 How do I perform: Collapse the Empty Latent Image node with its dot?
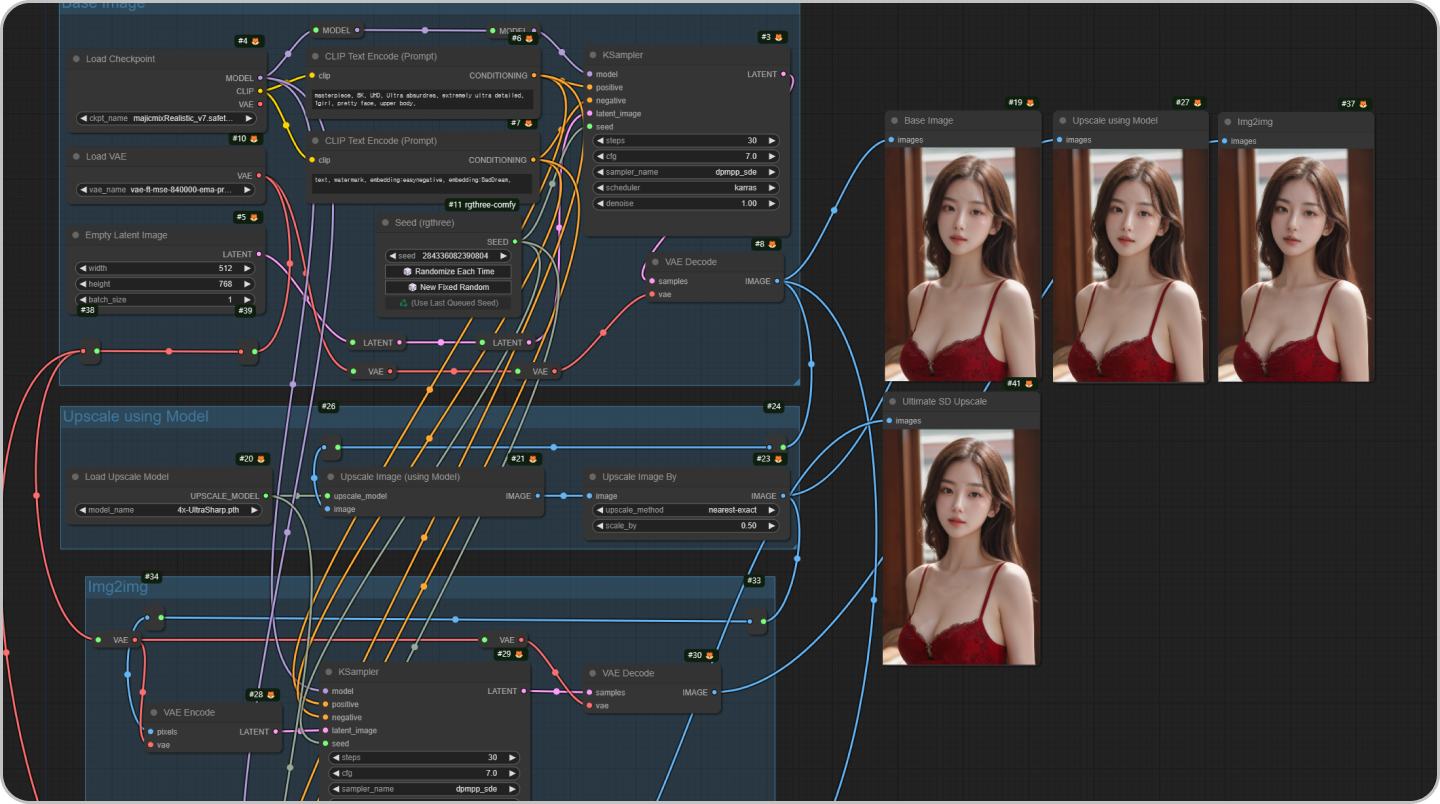[76, 235]
